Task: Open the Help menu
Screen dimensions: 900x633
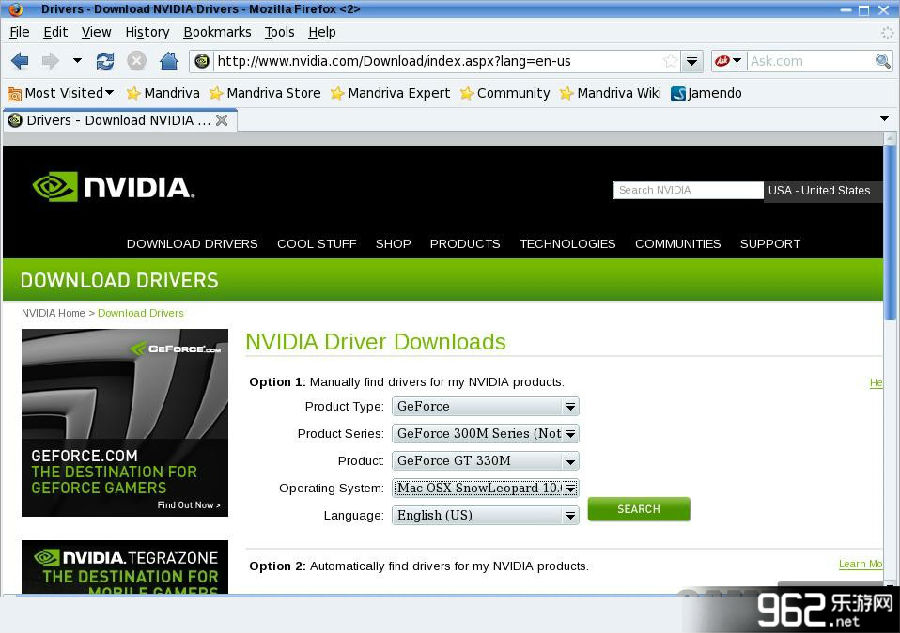Action: coord(321,32)
